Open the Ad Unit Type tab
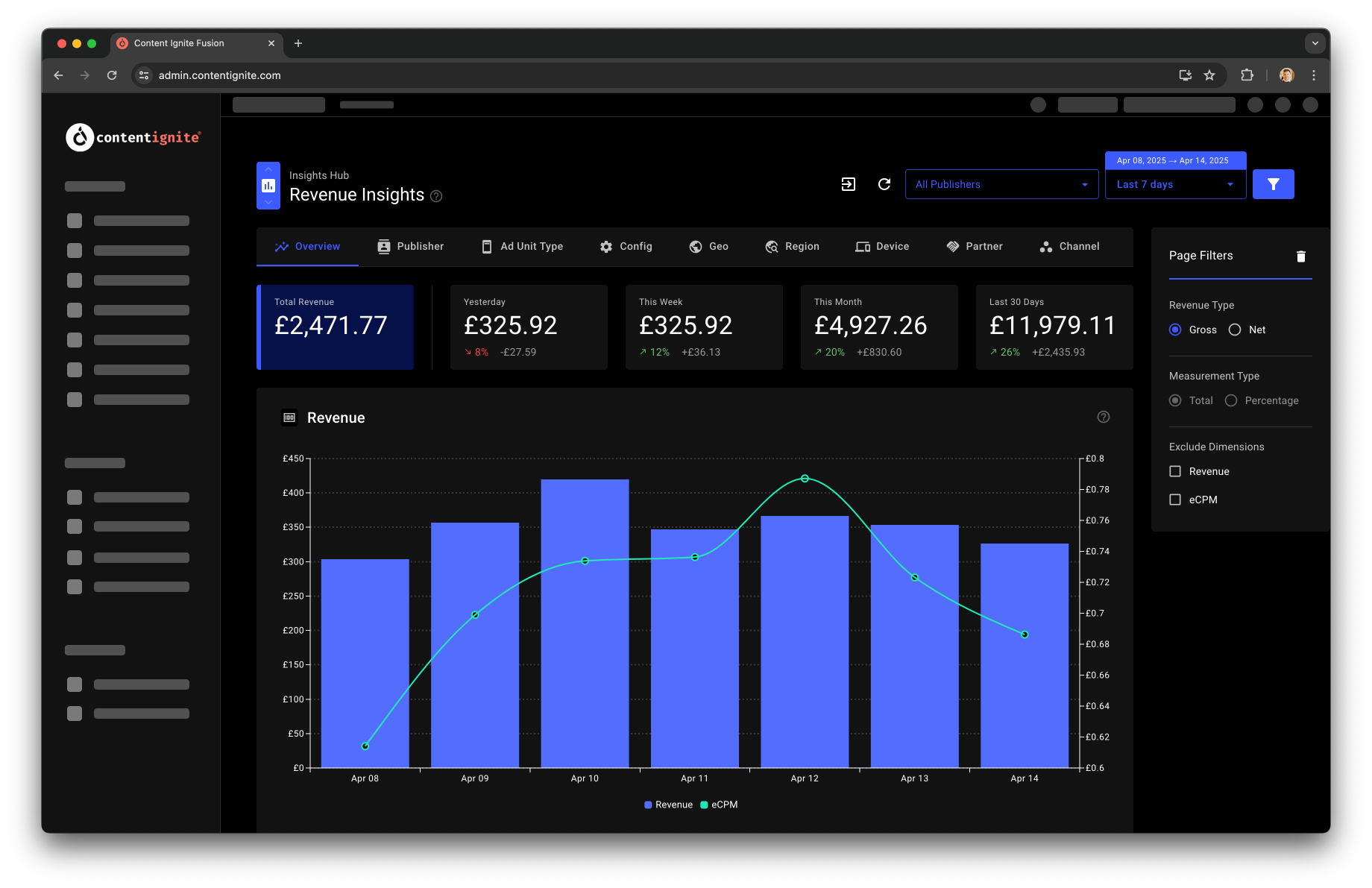This screenshot has height=888, width=1372. tap(522, 246)
